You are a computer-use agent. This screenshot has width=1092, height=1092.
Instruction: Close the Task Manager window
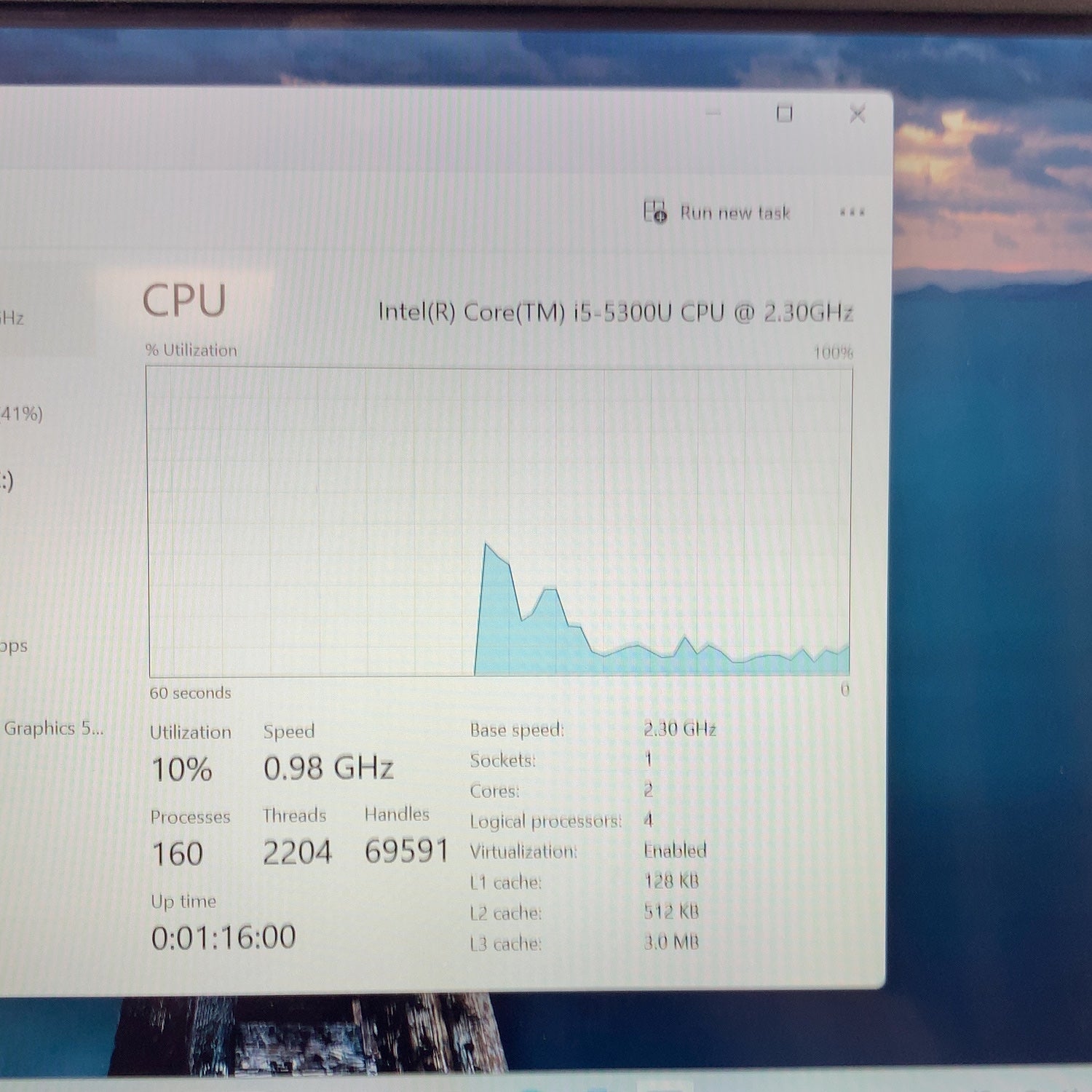[x=857, y=114]
